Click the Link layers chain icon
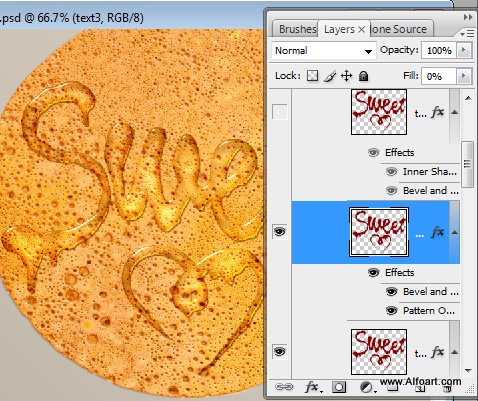This screenshot has height=401, width=478. pyautogui.click(x=284, y=387)
